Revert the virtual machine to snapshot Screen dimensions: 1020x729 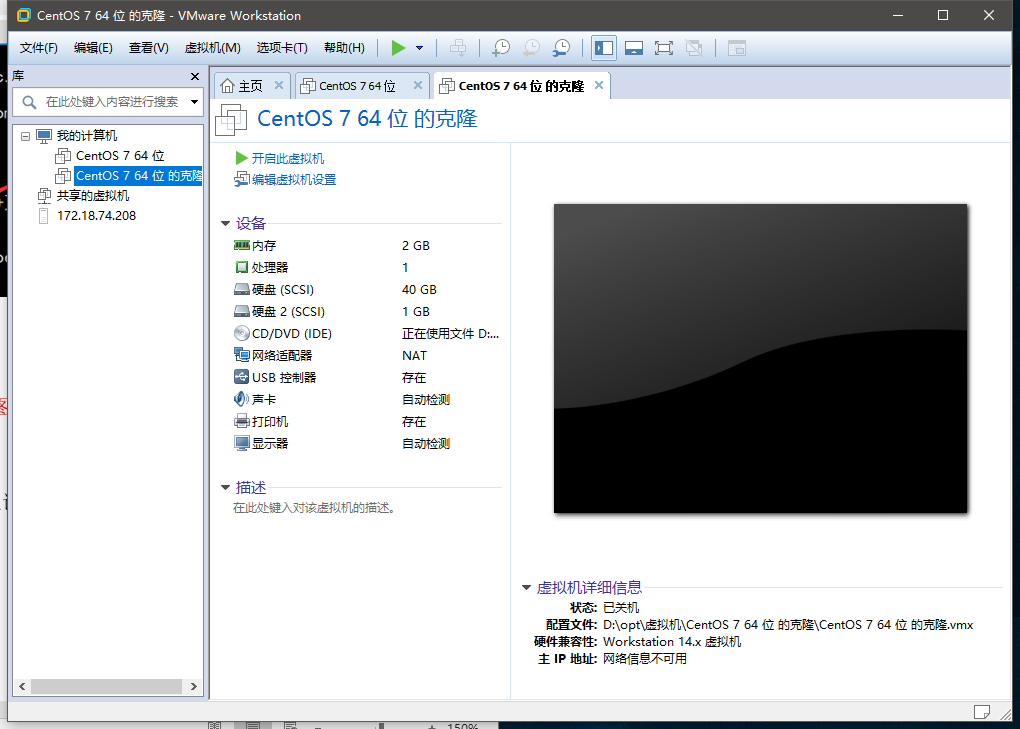point(531,47)
